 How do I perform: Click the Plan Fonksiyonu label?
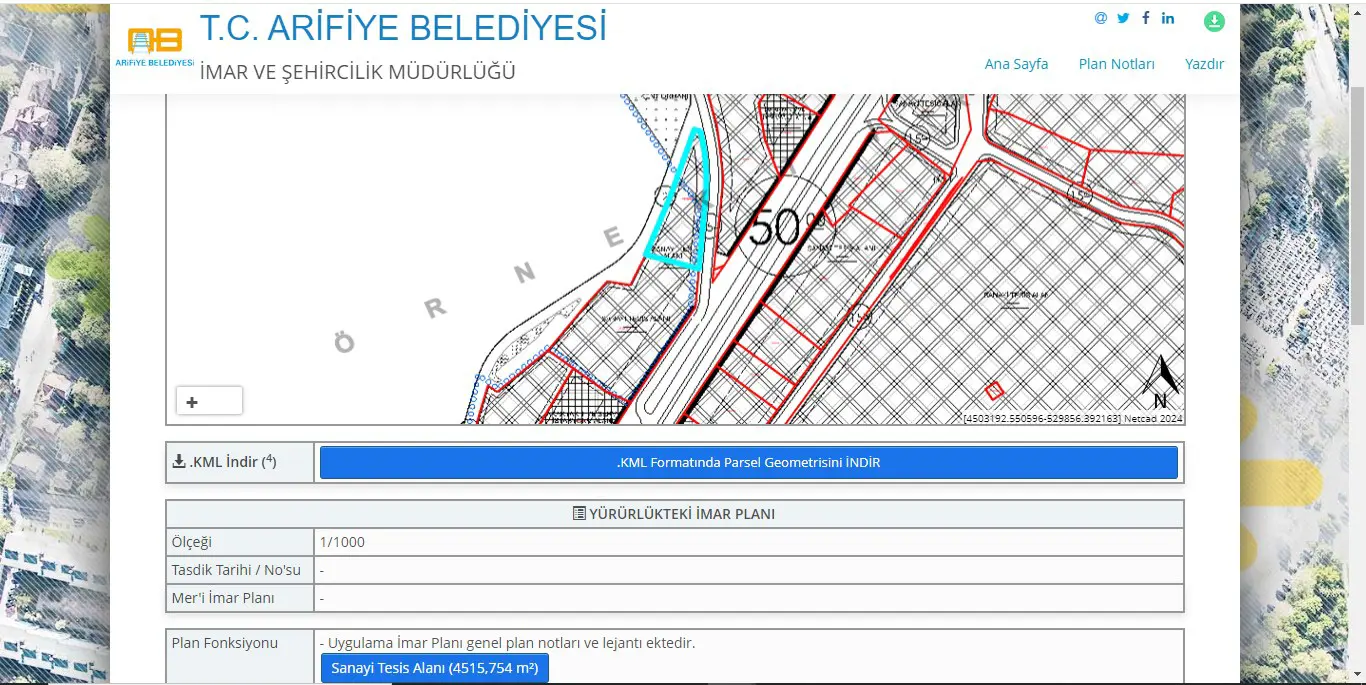pos(225,643)
